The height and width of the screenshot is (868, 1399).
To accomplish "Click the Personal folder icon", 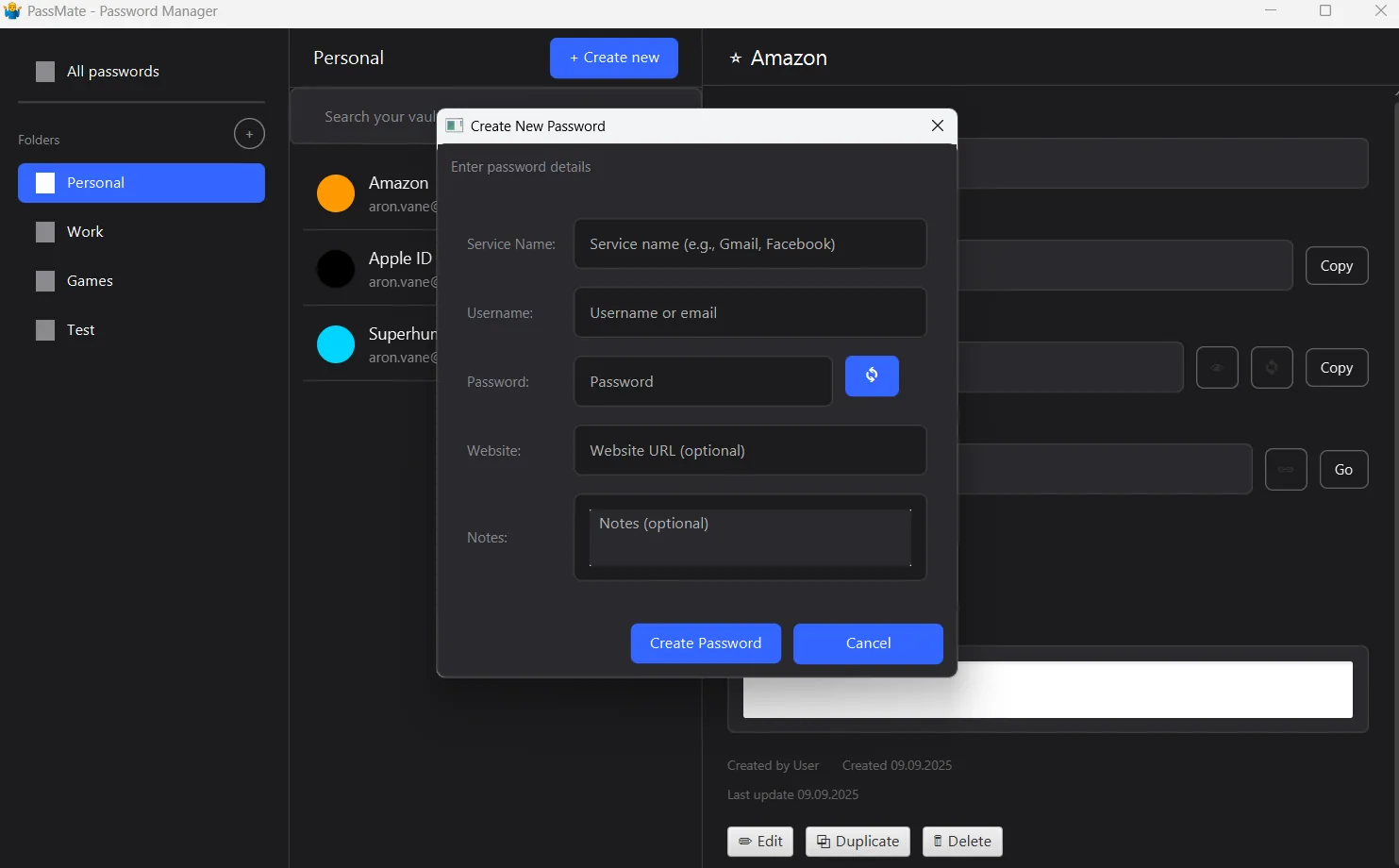I will point(45,183).
